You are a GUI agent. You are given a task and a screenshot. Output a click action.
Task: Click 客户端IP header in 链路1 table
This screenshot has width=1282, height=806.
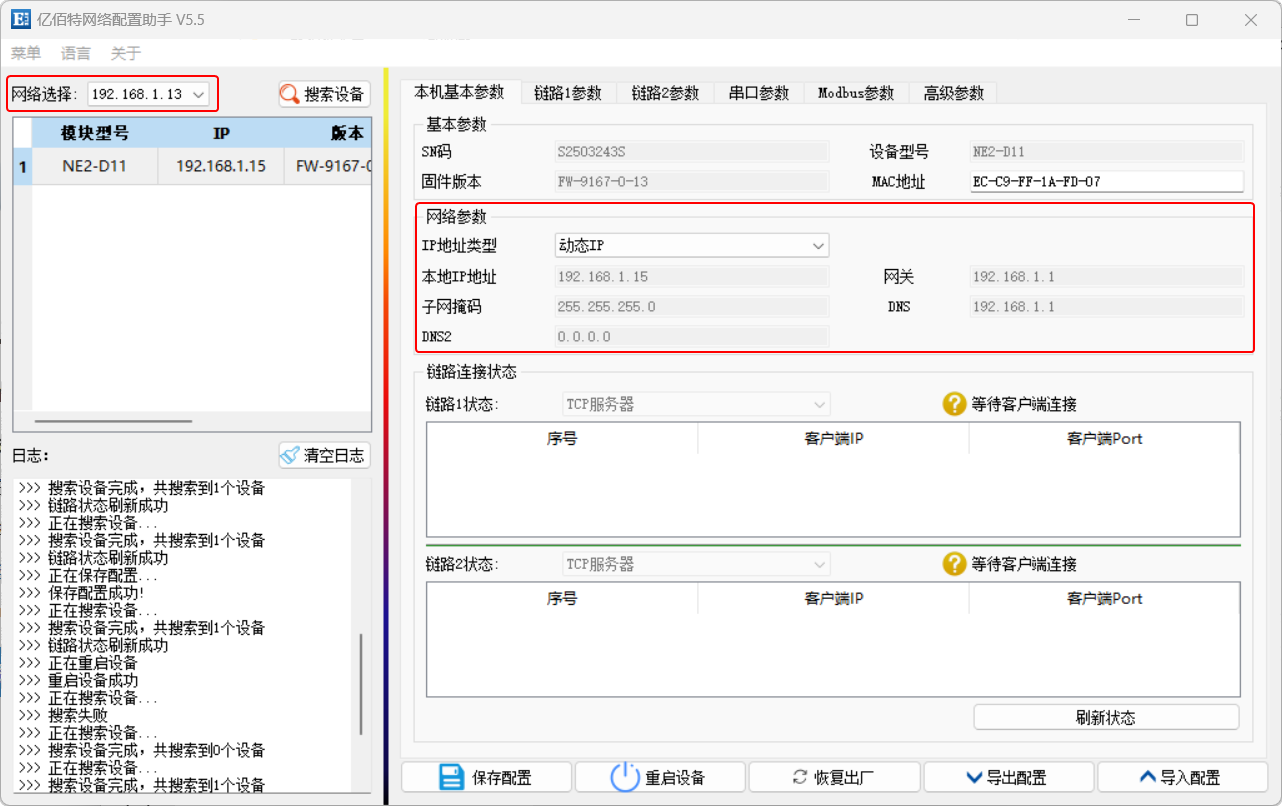click(x=833, y=438)
